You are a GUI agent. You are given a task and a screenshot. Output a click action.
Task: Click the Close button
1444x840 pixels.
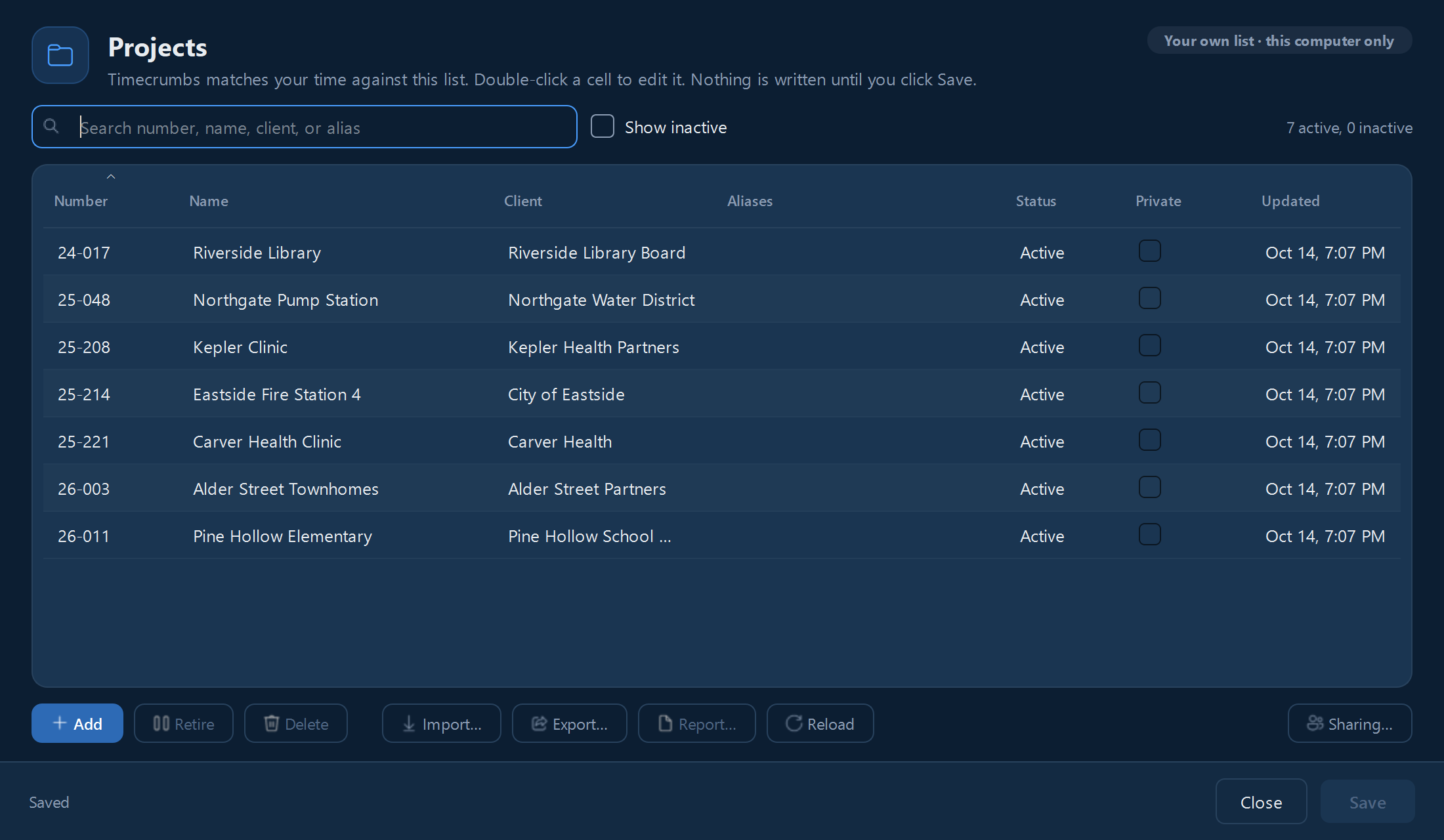(x=1261, y=802)
